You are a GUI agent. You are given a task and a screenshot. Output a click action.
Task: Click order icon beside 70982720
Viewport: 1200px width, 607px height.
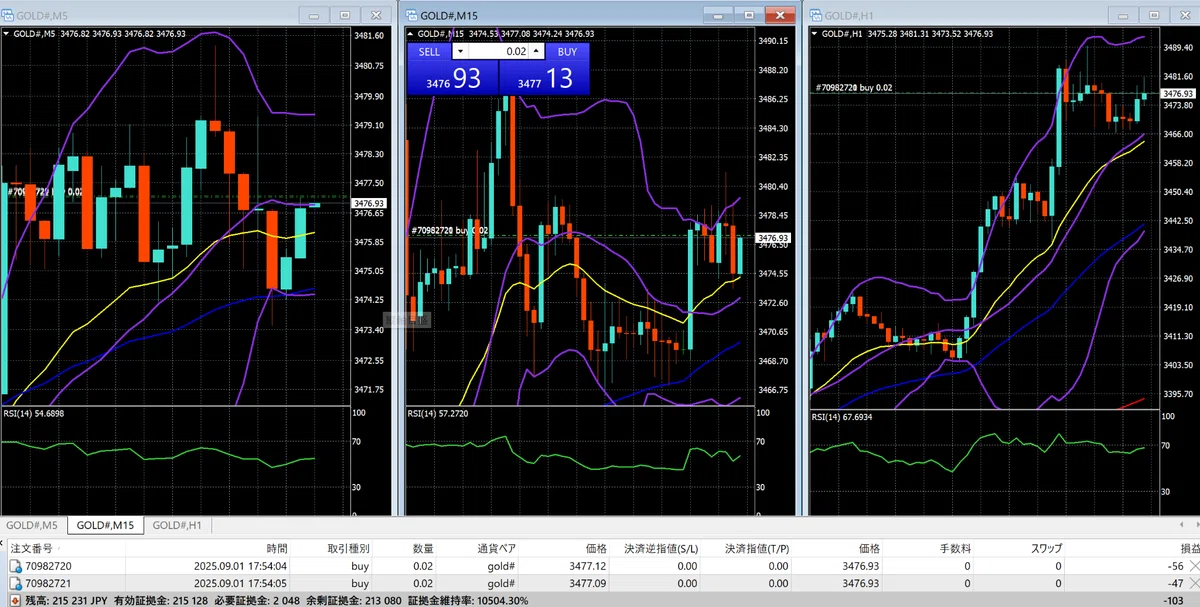pyautogui.click(x=15, y=566)
